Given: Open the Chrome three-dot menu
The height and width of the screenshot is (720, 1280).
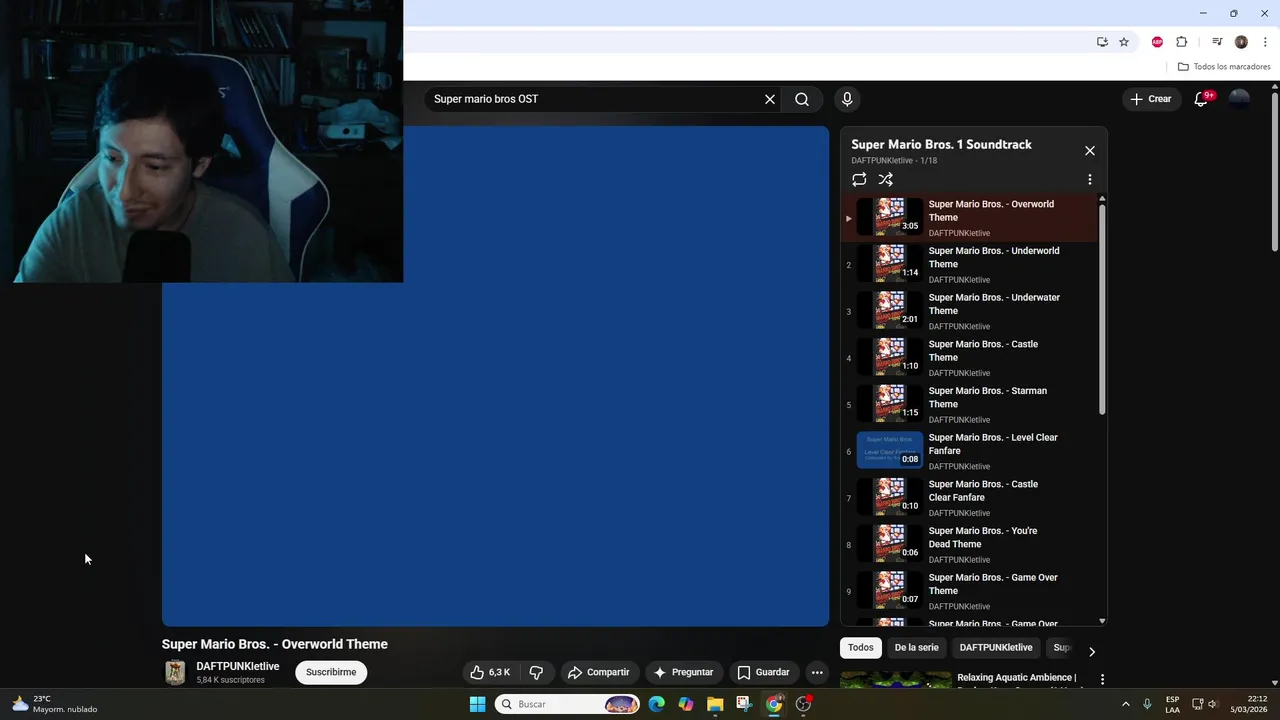Looking at the screenshot, I should [x=1265, y=42].
